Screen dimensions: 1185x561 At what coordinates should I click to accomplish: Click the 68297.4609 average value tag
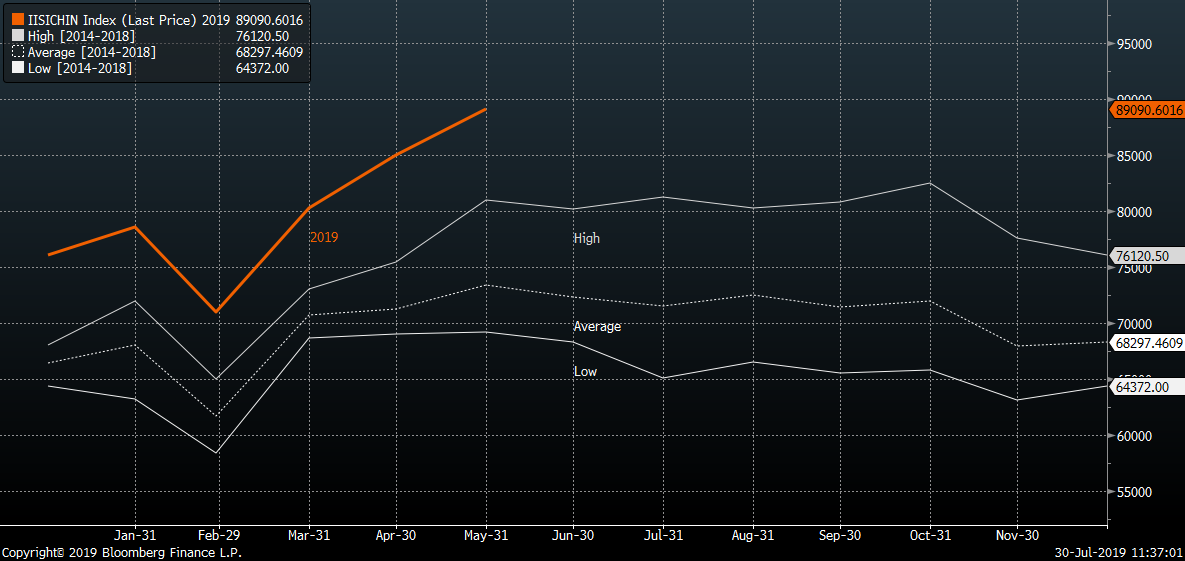[1146, 343]
